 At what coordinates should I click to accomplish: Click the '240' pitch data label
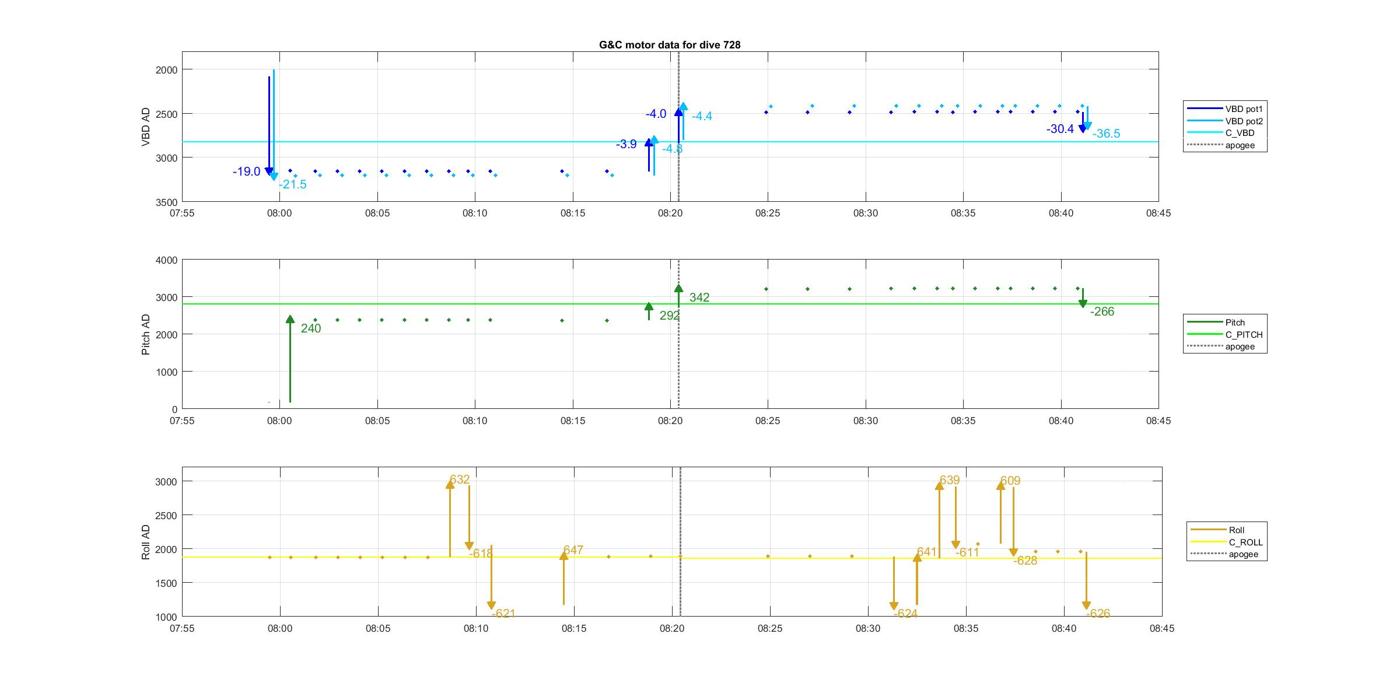click(311, 328)
